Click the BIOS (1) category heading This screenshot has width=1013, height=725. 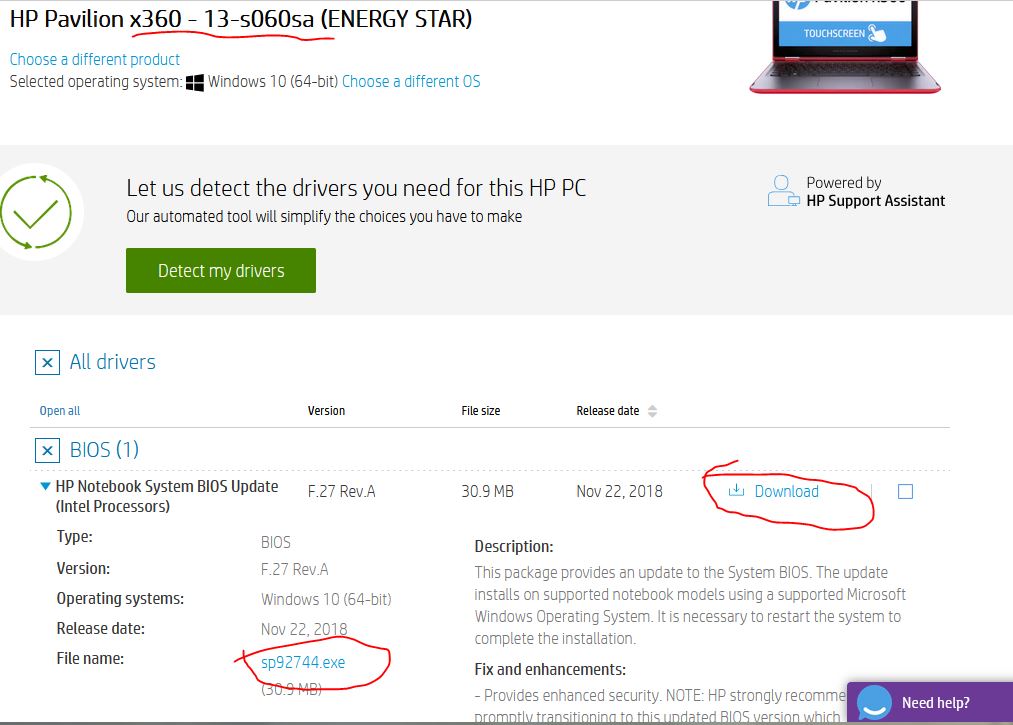pos(104,450)
